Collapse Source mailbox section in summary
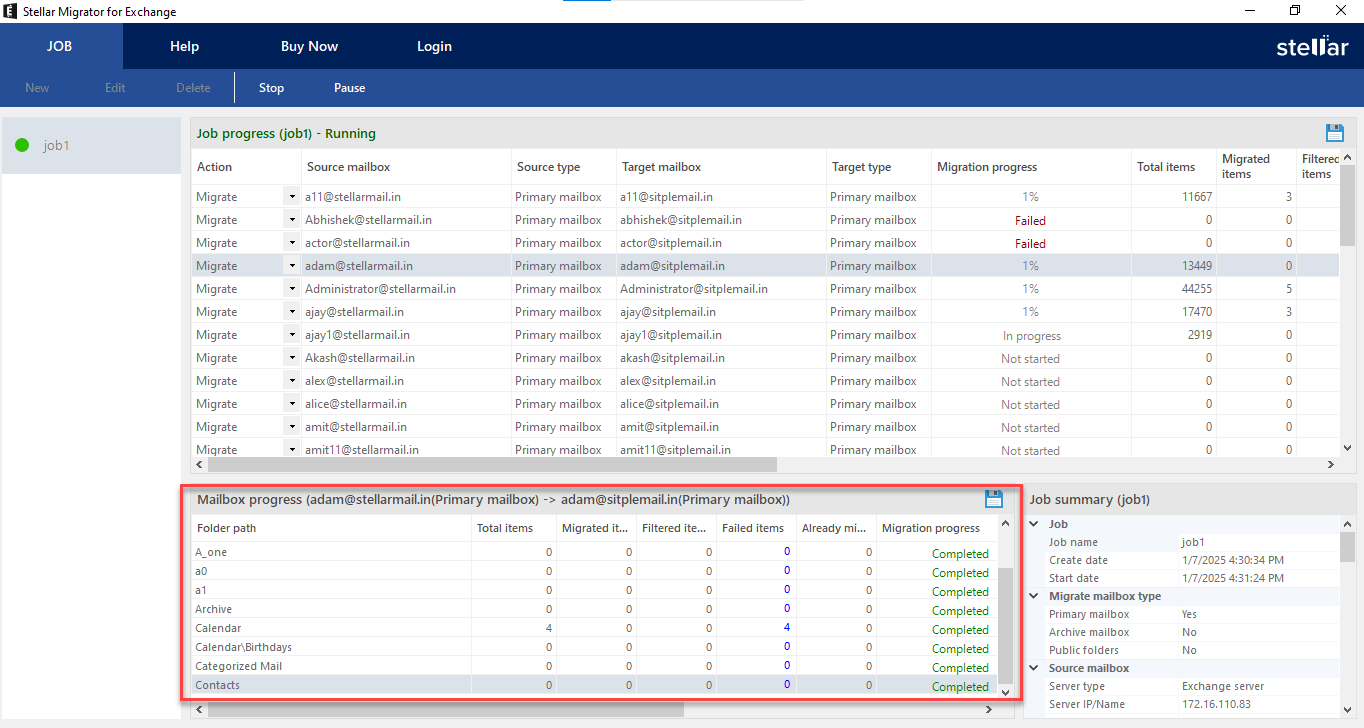The image size is (1364, 728). (1034, 668)
